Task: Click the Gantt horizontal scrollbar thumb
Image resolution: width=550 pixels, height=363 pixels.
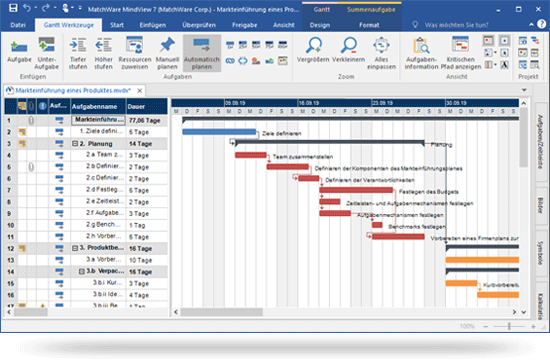Action: 222,312
